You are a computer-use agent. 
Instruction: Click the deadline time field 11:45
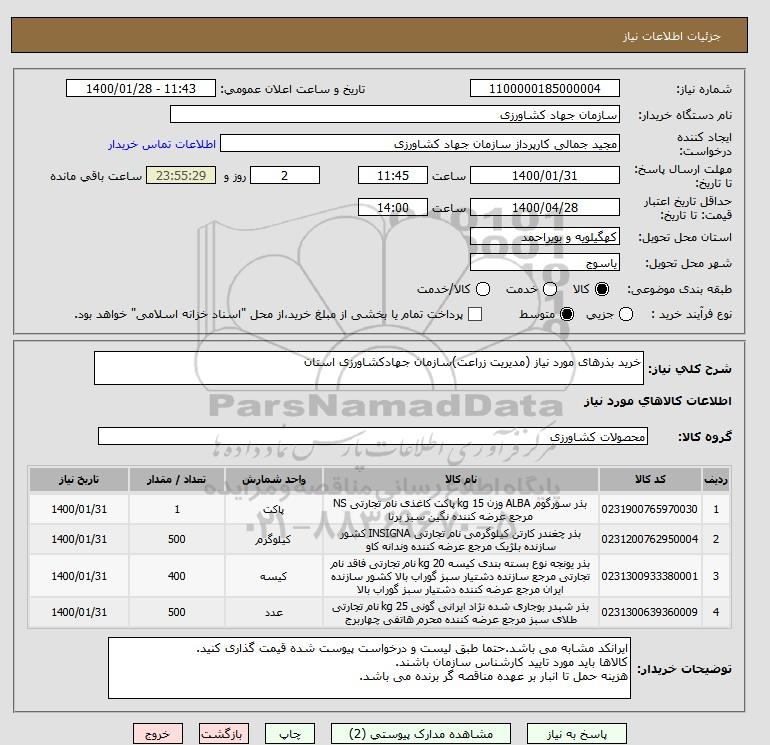coord(393,175)
